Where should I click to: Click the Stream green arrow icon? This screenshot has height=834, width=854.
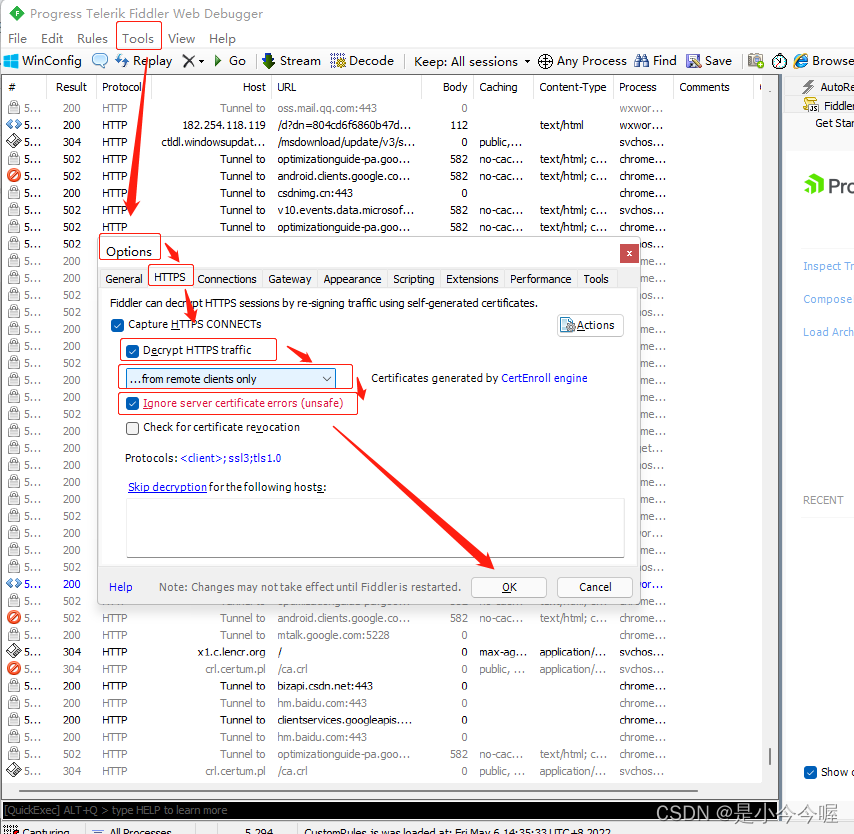[x=268, y=61]
